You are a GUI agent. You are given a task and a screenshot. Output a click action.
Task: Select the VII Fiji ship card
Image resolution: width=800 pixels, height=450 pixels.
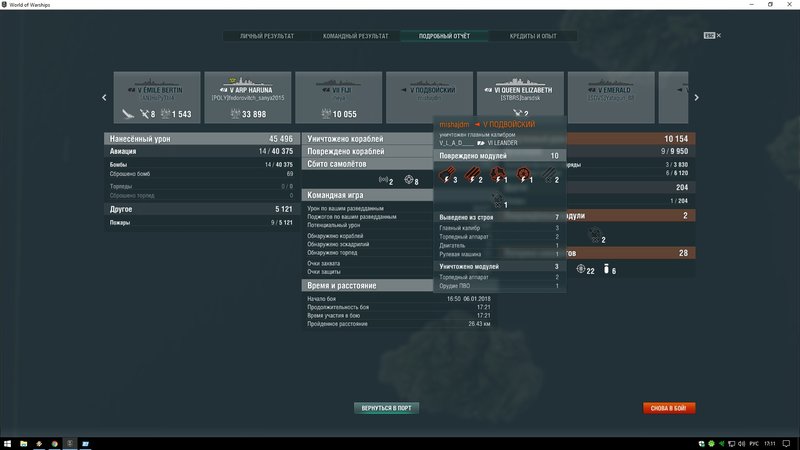pos(339,97)
